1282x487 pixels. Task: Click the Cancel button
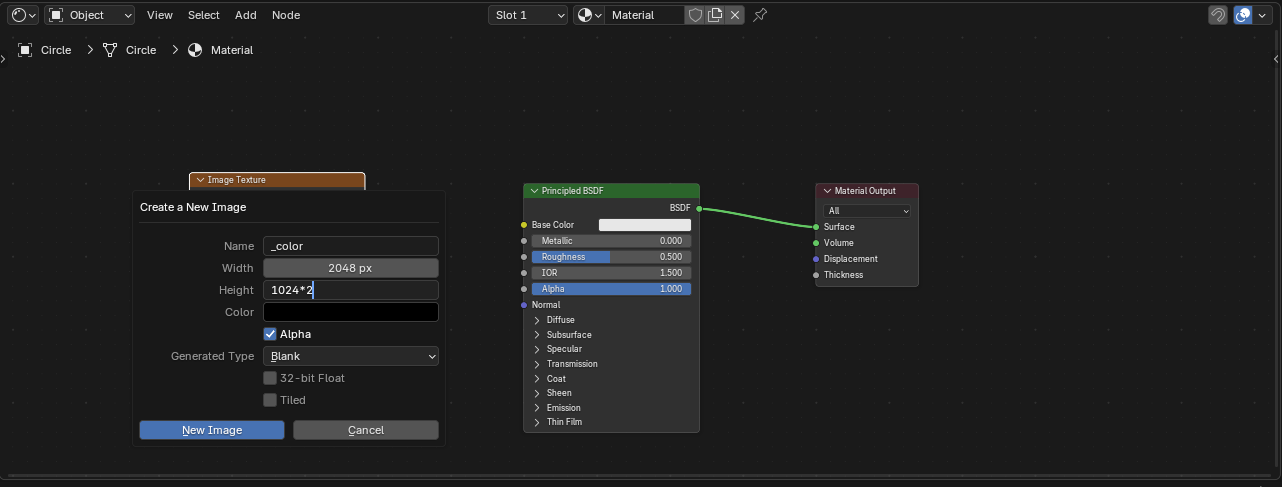click(365, 430)
